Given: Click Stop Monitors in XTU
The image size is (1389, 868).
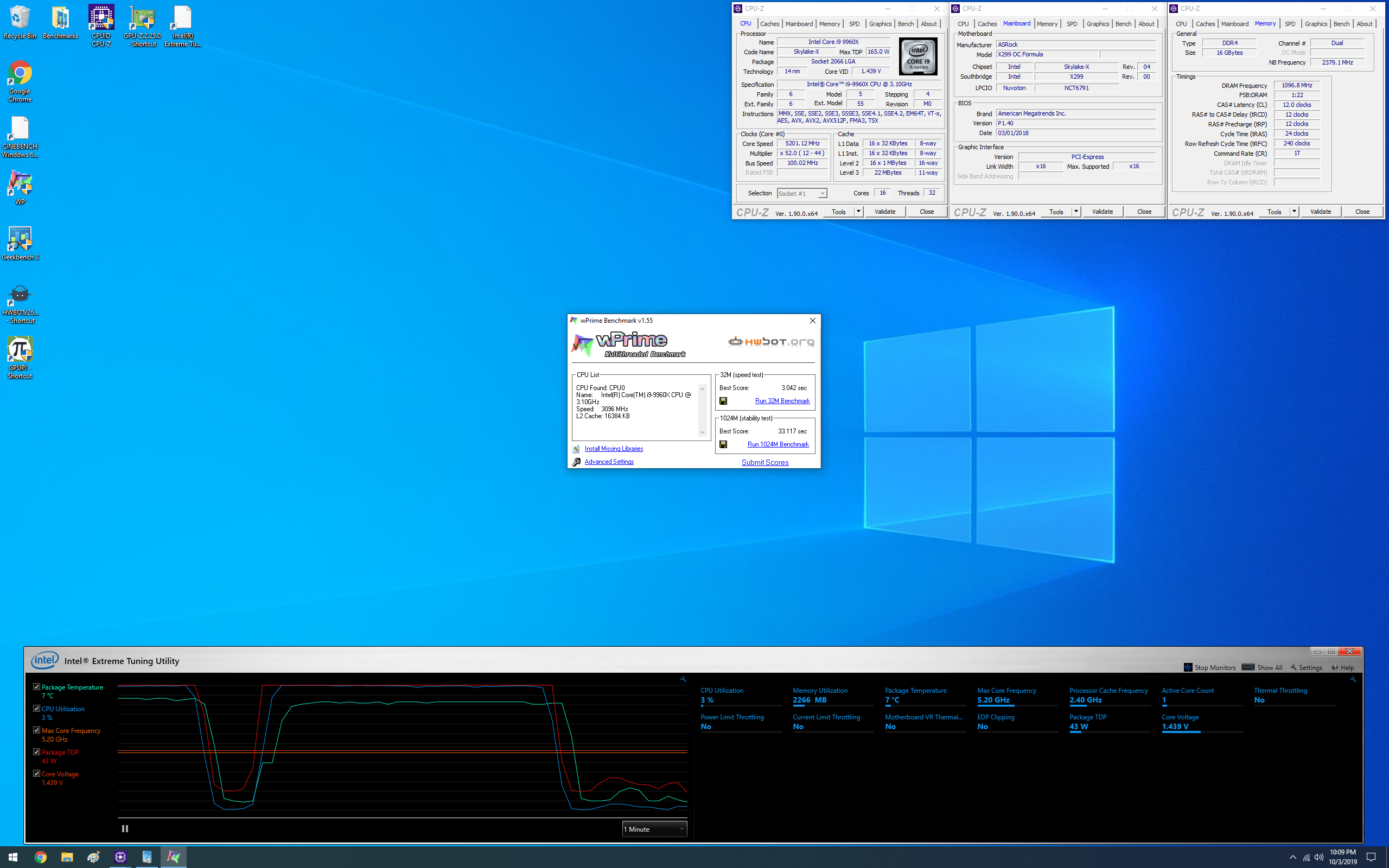Looking at the screenshot, I should [1209, 668].
